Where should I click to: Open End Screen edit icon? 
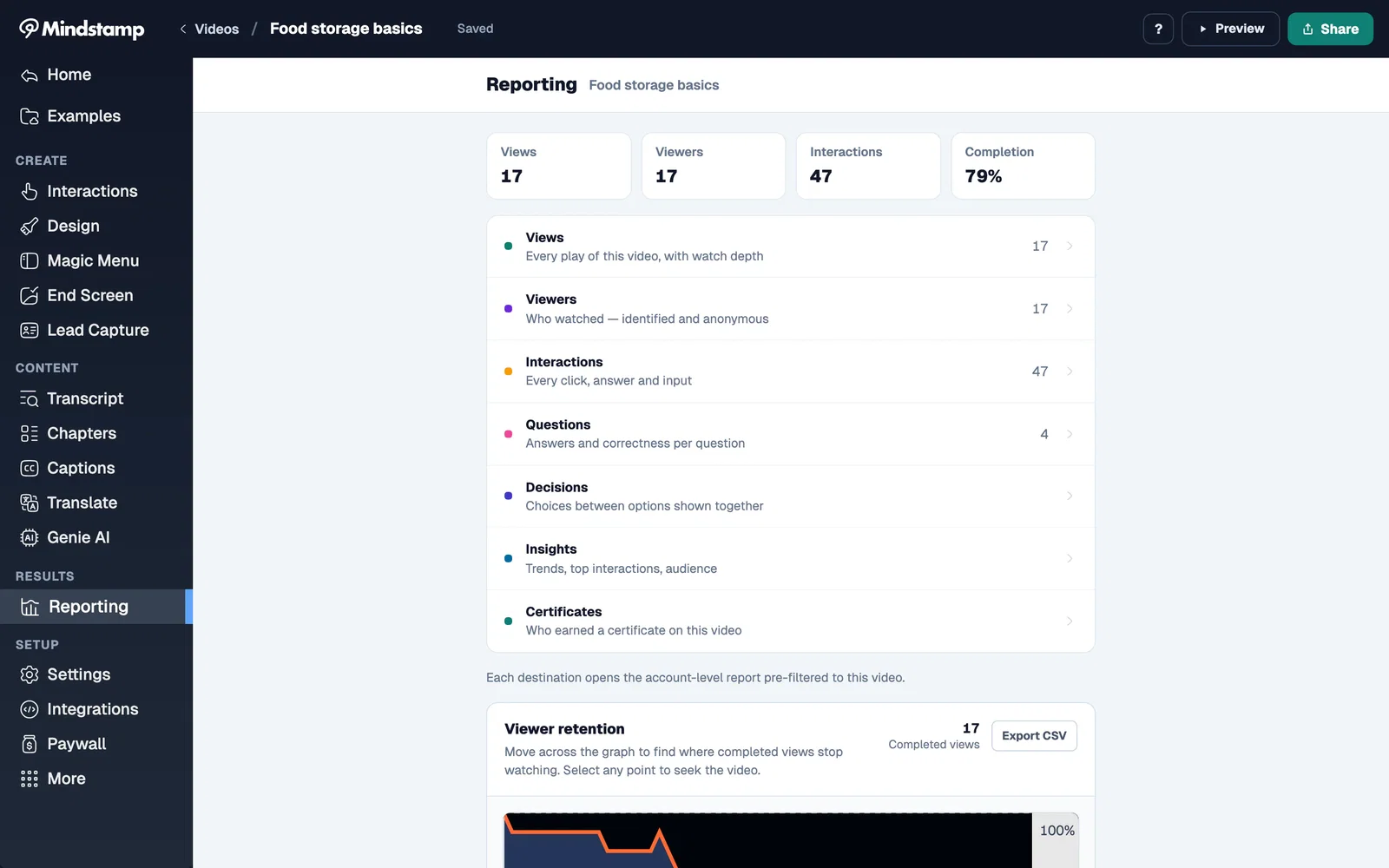pyautogui.click(x=30, y=295)
